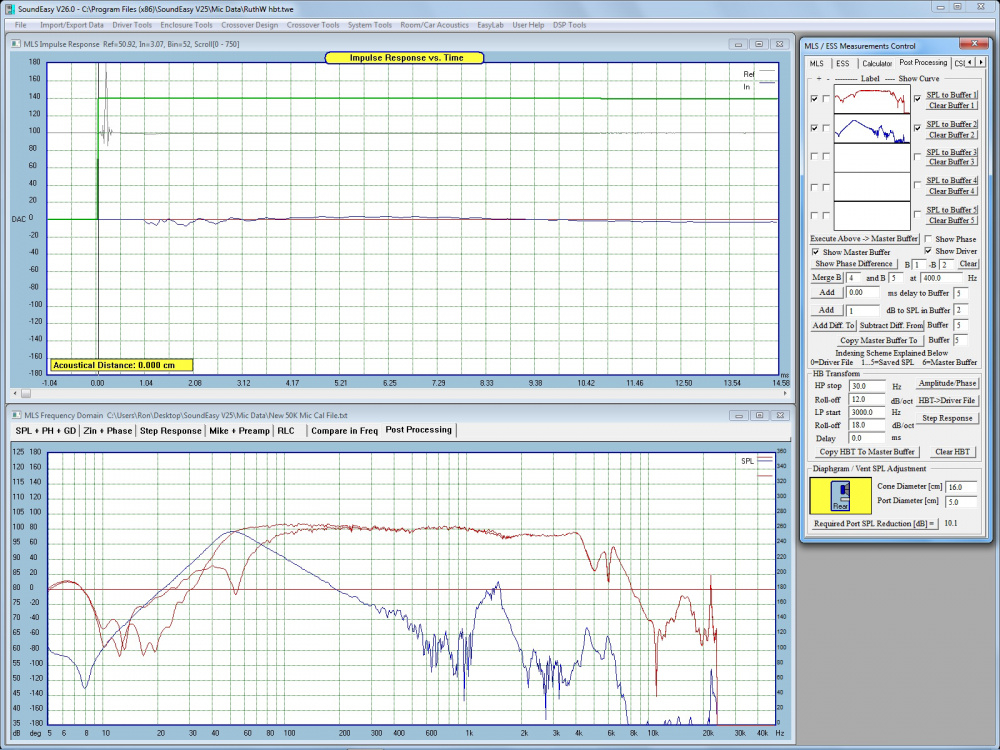Select the blue SPL curve thumbnail in Buffer 2

(872, 130)
